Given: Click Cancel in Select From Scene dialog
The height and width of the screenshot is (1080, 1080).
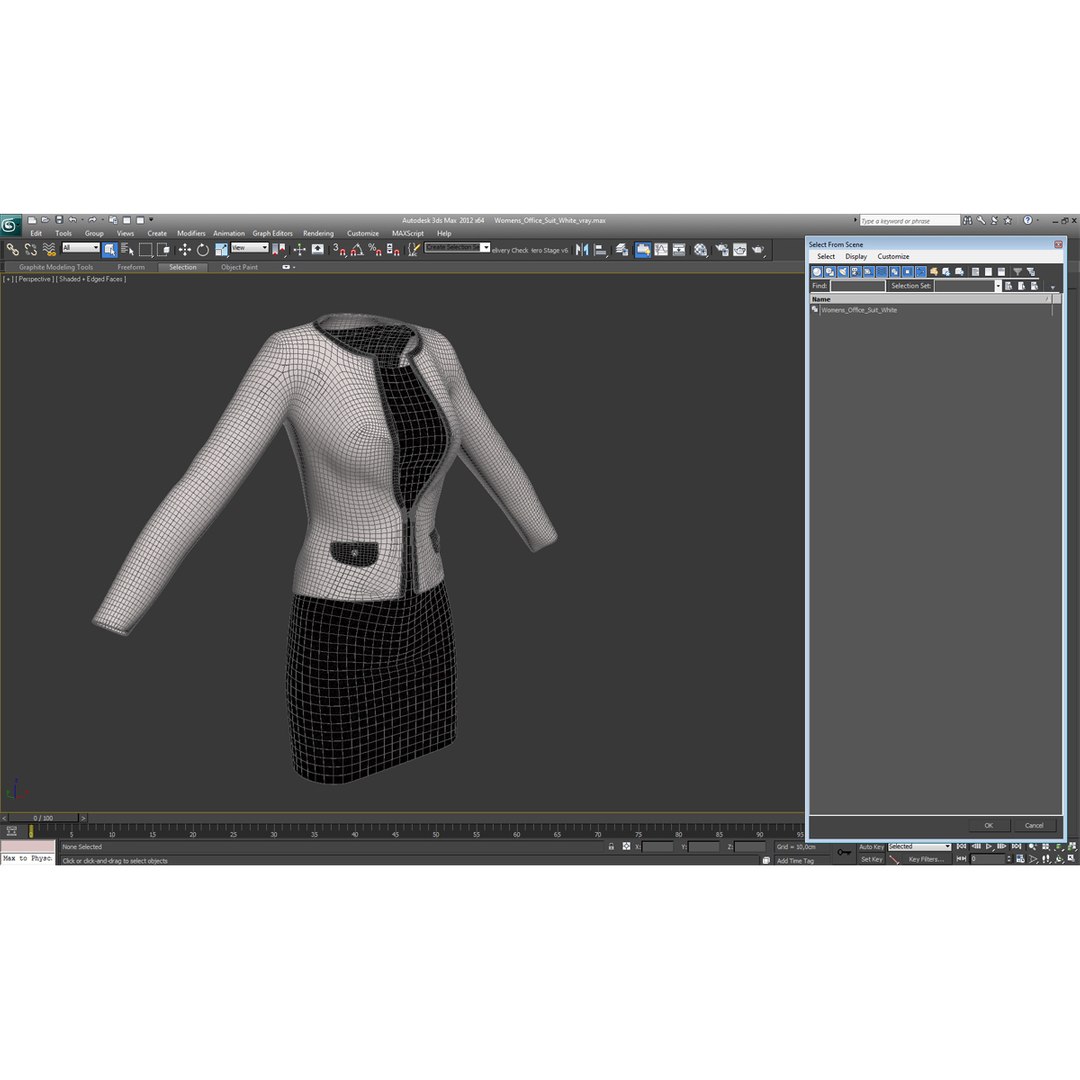Looking at the screenshot, I should 1034,825.
